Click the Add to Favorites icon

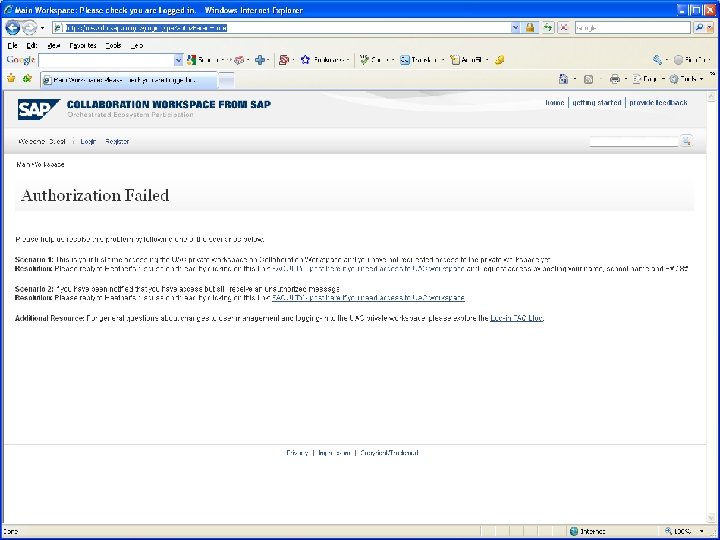tap(28, 79)
